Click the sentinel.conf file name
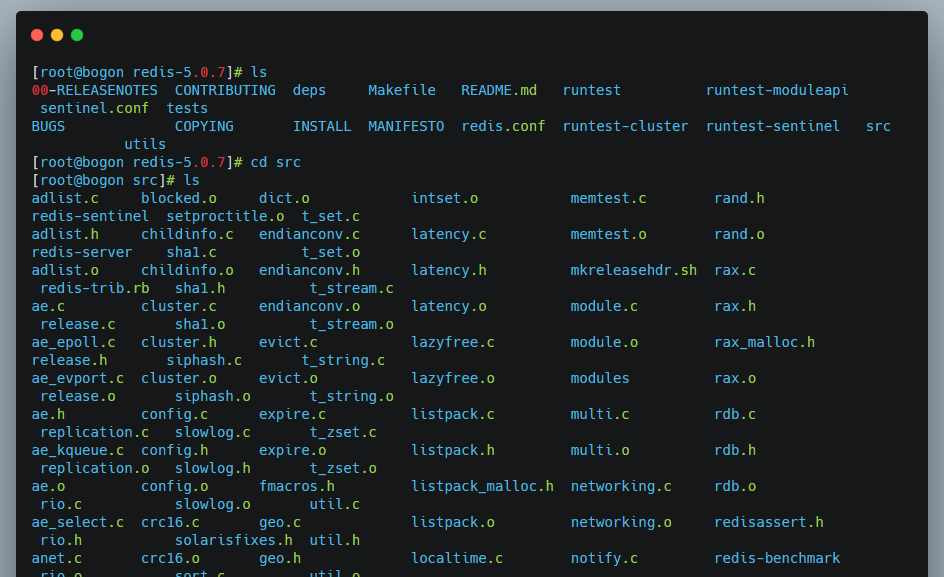The width and height of the screenshot is (944, 577). pyautogui.click(x=94, y=108)
